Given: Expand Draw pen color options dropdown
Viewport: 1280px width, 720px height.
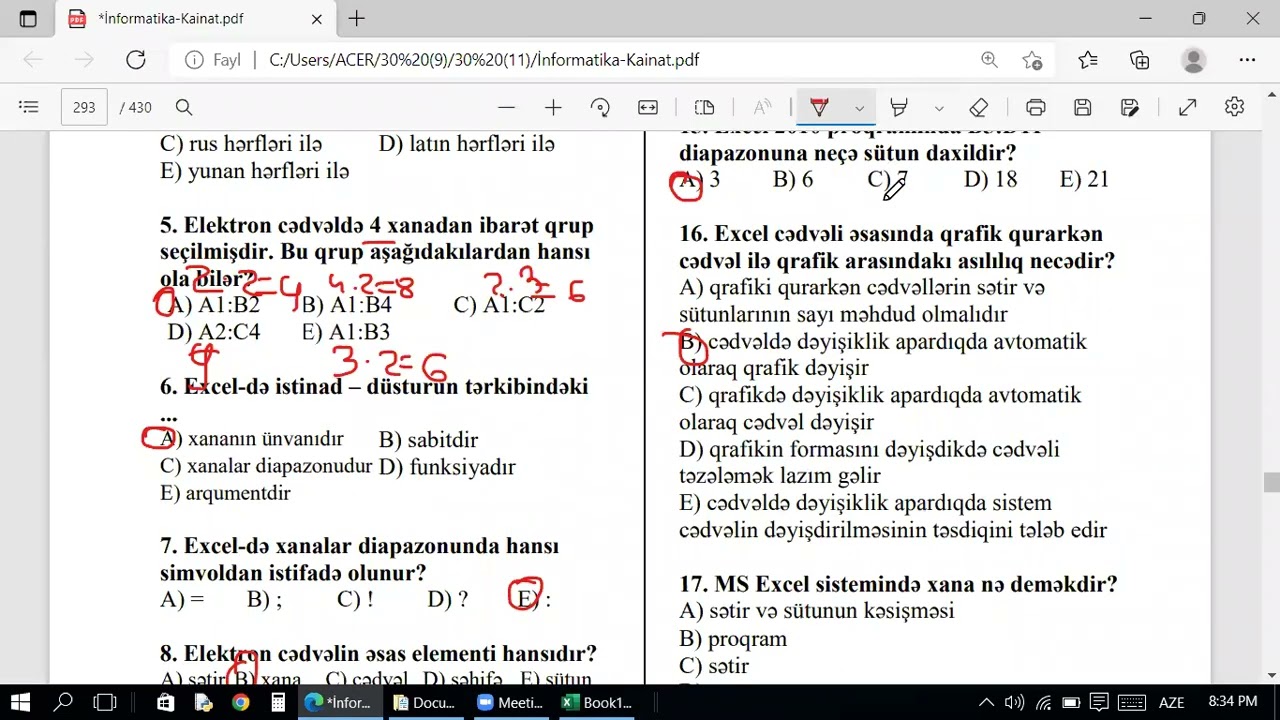Looking at the screenshot, I should tap(859, 107).
